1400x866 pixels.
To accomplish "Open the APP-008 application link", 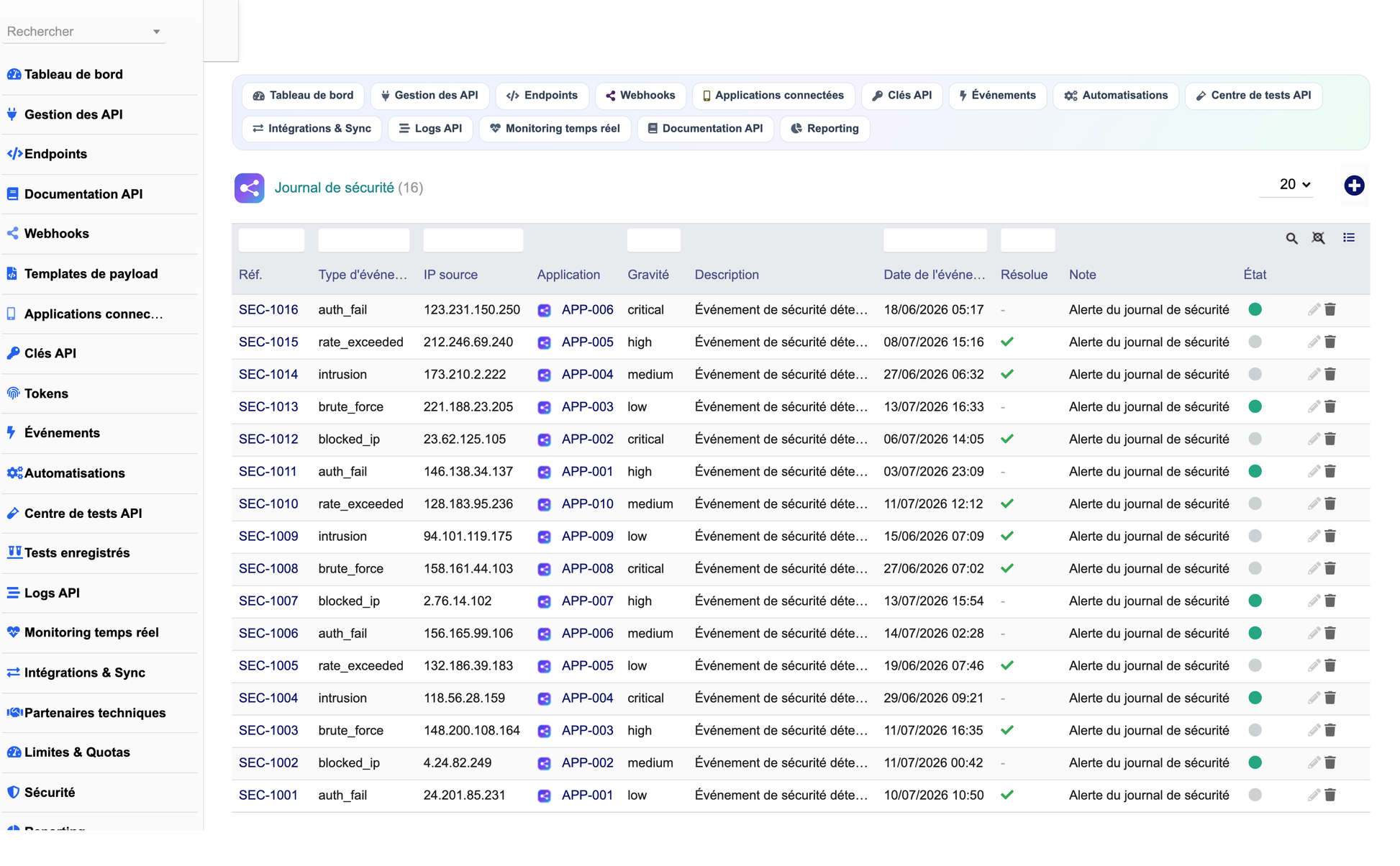I will click(x=587, y=568).
